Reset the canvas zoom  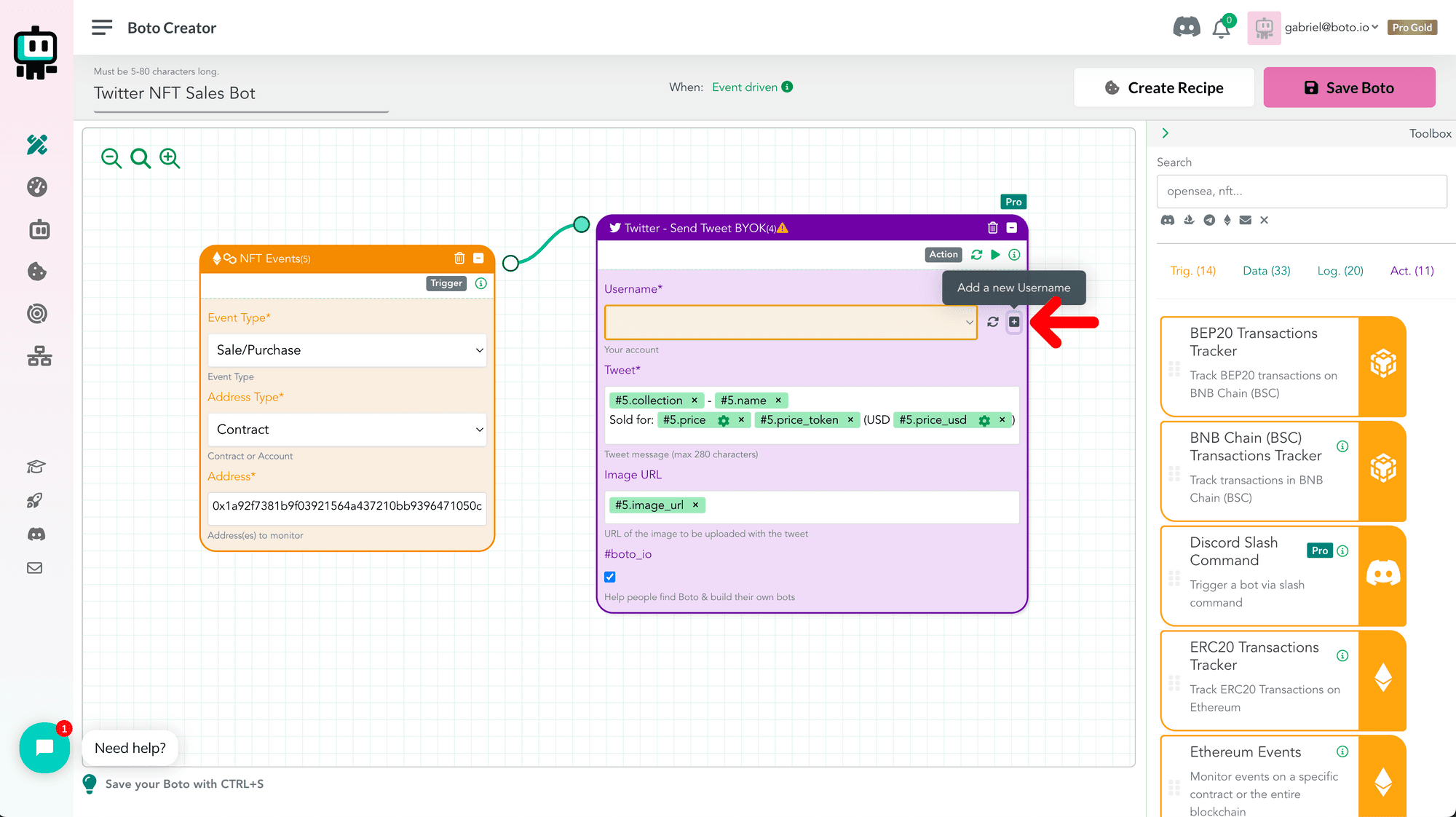click(141, 158)
